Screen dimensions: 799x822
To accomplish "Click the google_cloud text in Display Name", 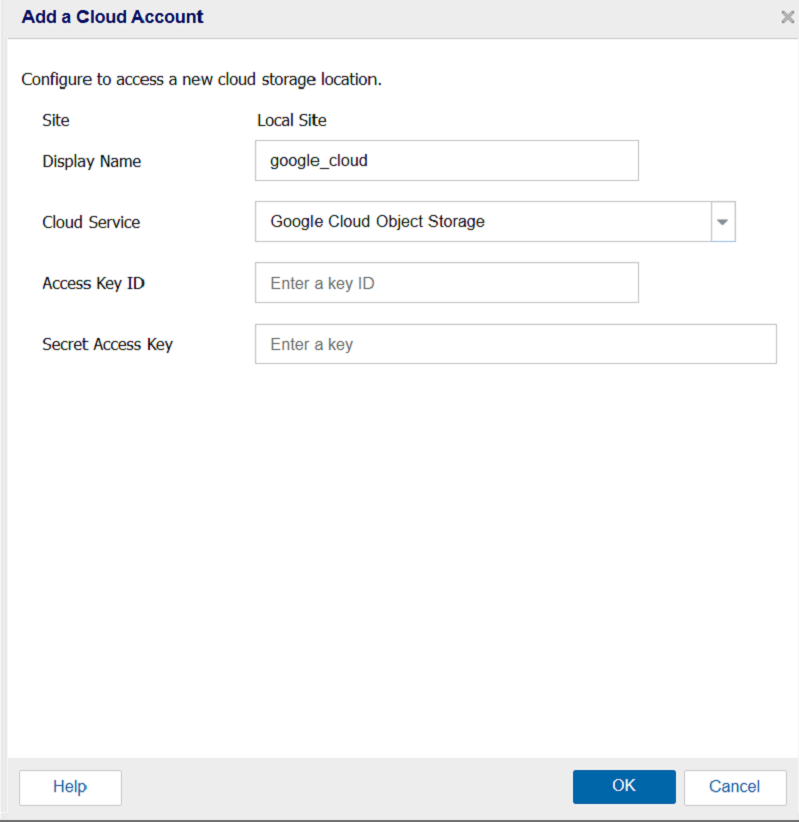I will tap(319, 160).
